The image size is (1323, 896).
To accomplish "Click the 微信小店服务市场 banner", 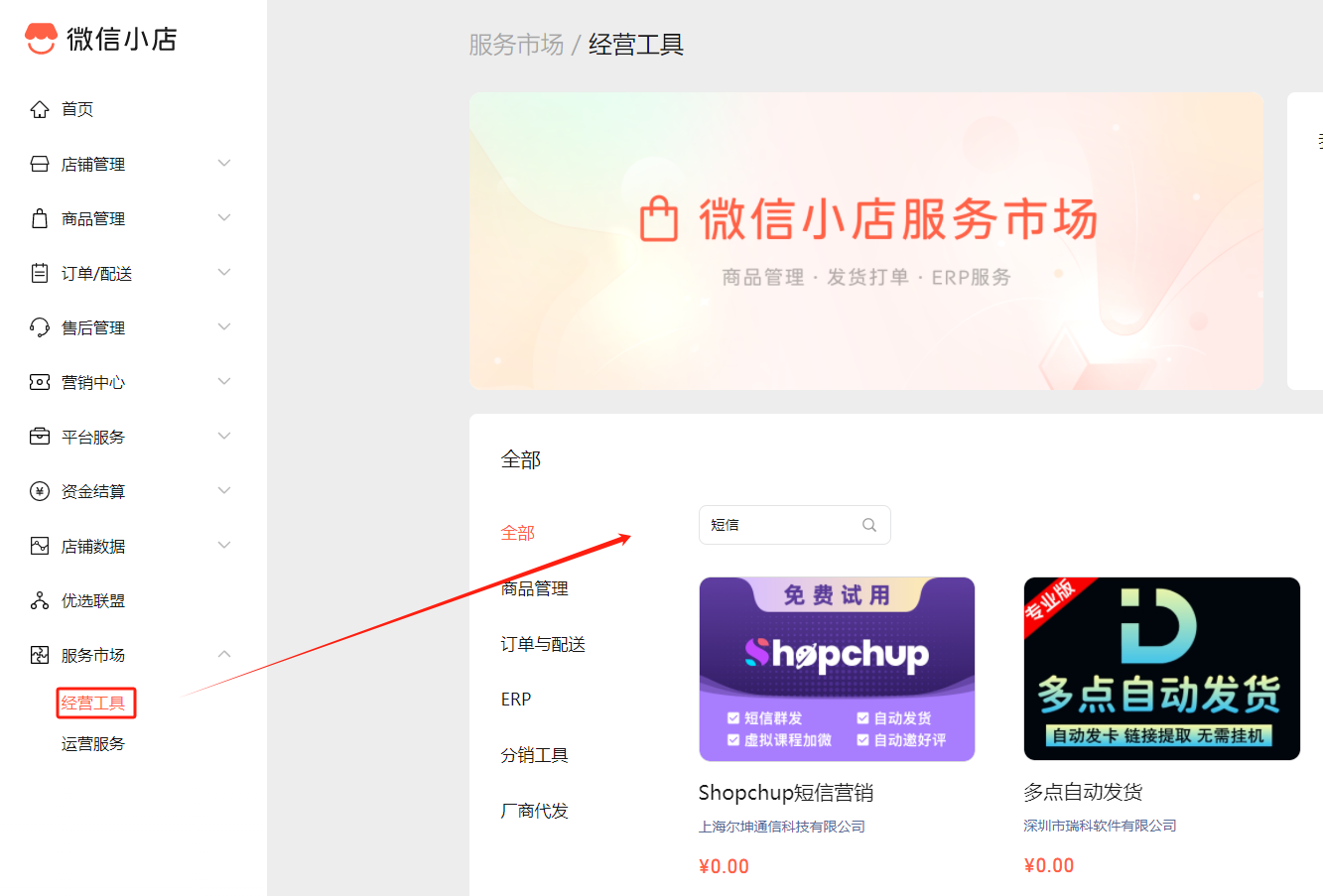I will click(x=866, y=241).
